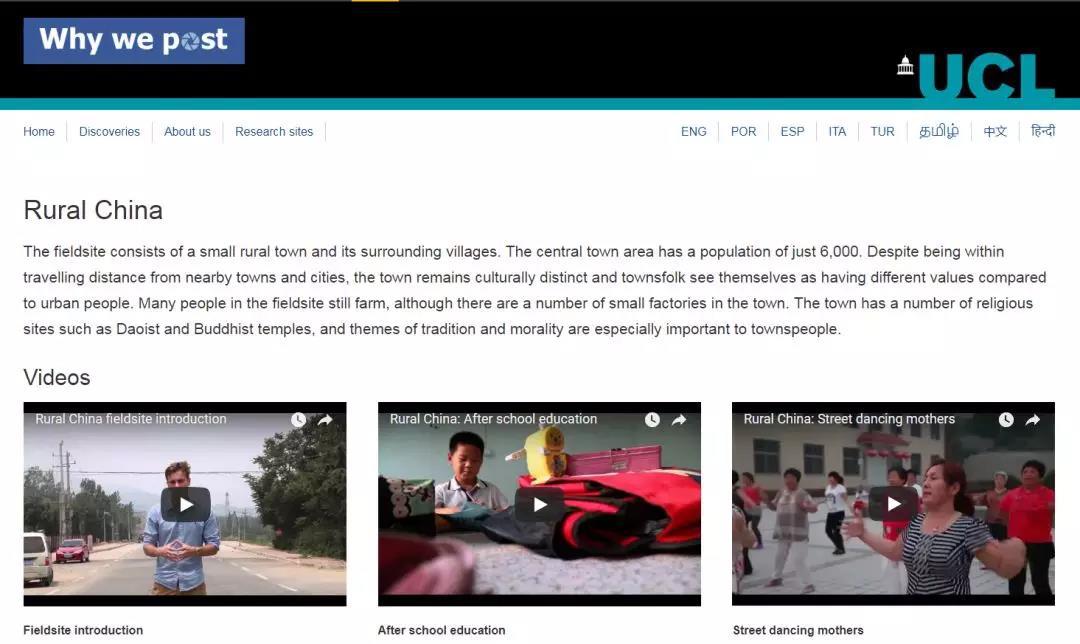
Task: Select the Tamil language option
Action: (938, 132)
